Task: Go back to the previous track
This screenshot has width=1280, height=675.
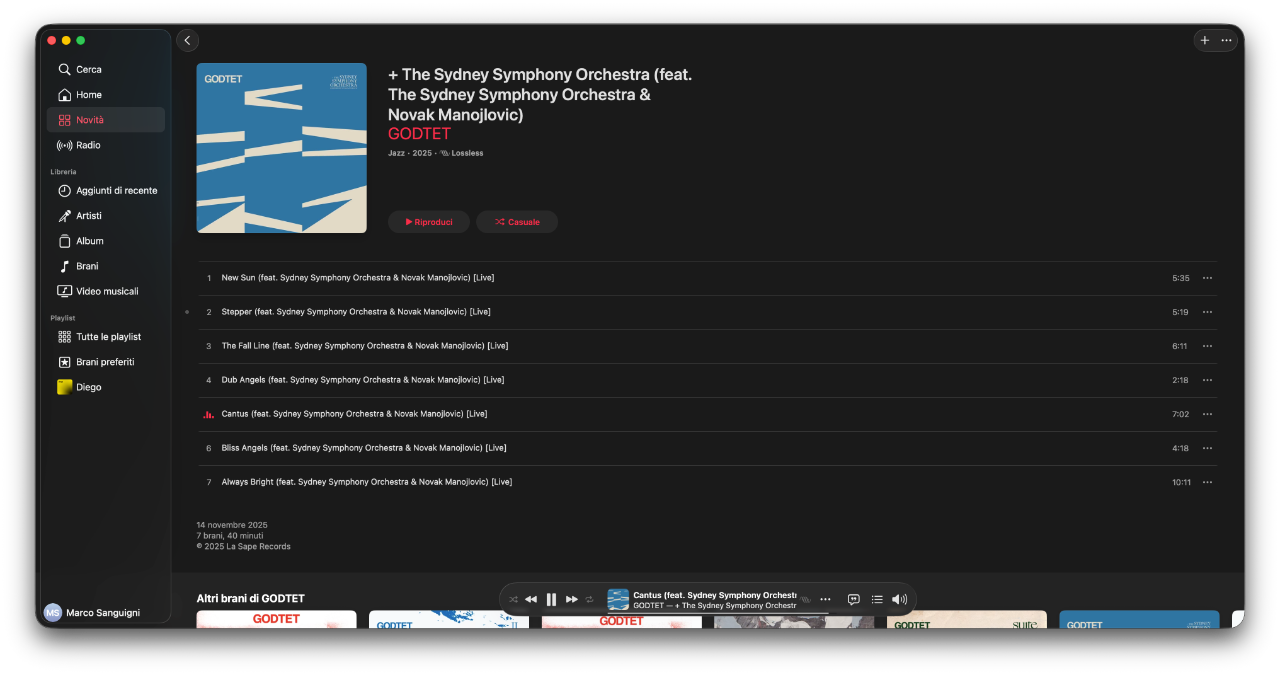Action: (x=531, y=599)
